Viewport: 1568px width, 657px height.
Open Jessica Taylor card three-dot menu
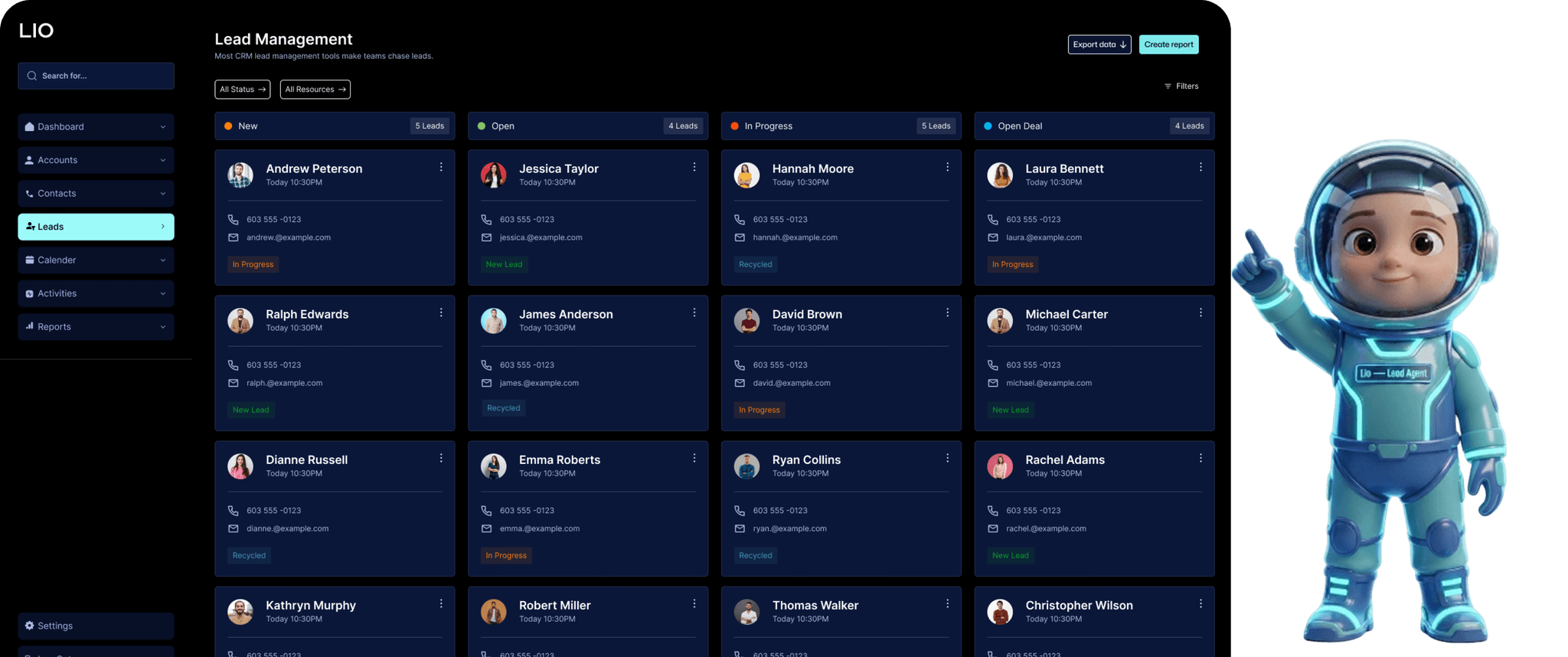(694, 167)
